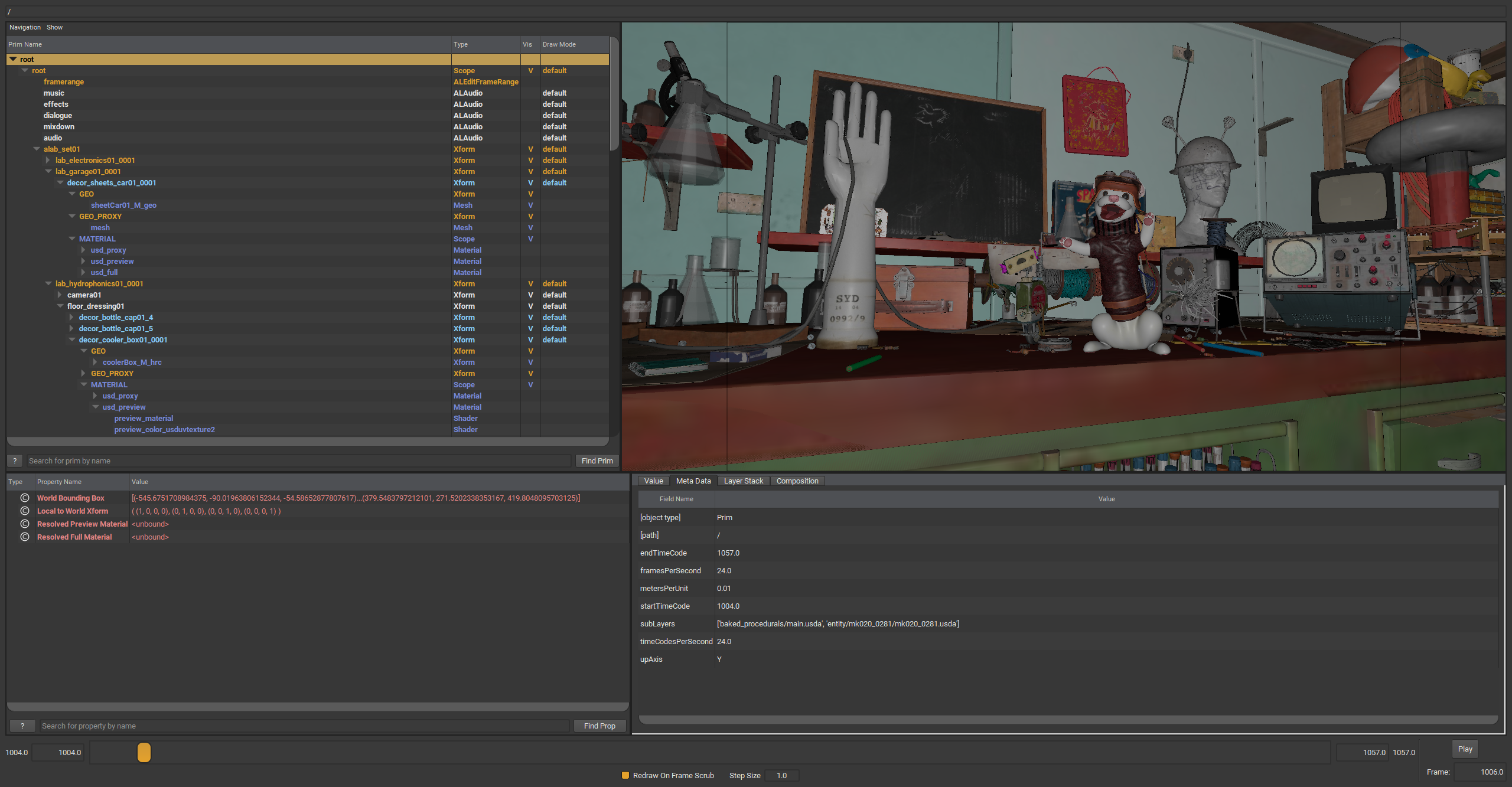Click the prim search help question mark button
The width and height of the screenshot is (1512, 787).
pyautogui.click(x=15, y=461)
